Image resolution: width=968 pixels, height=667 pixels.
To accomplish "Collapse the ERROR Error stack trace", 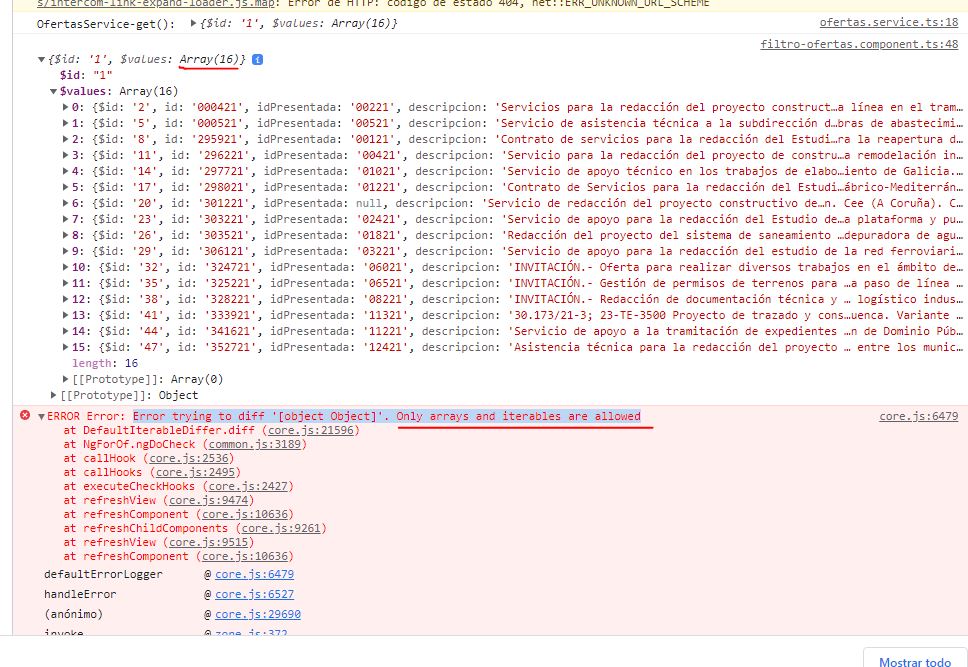I will (x=41, y=417).
